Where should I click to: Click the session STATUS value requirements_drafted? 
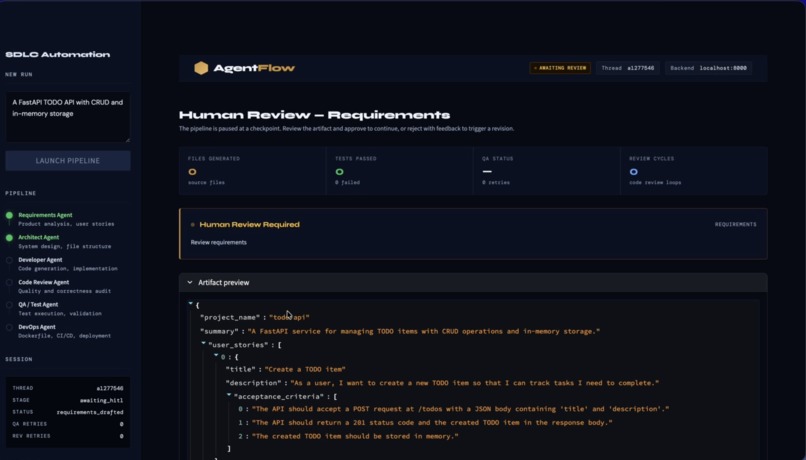pyautogui.click(x=90, y=412)
